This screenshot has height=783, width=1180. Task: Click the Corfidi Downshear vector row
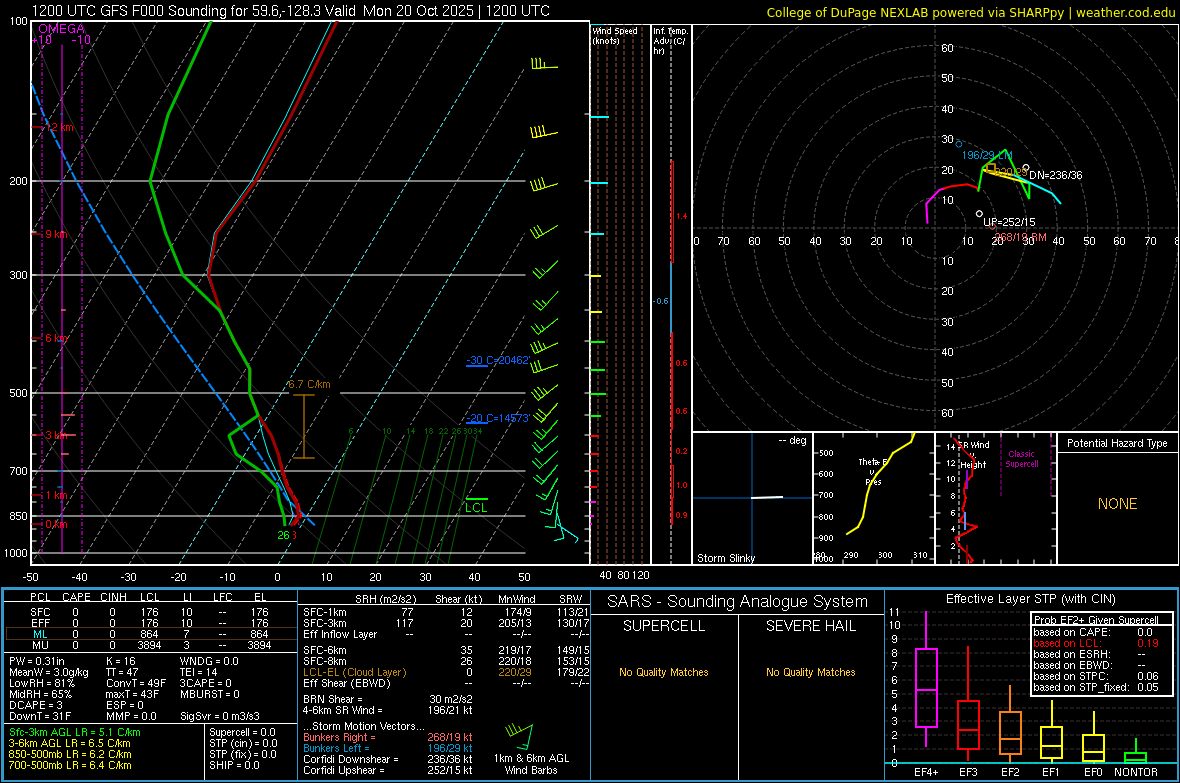pos(388,759)
